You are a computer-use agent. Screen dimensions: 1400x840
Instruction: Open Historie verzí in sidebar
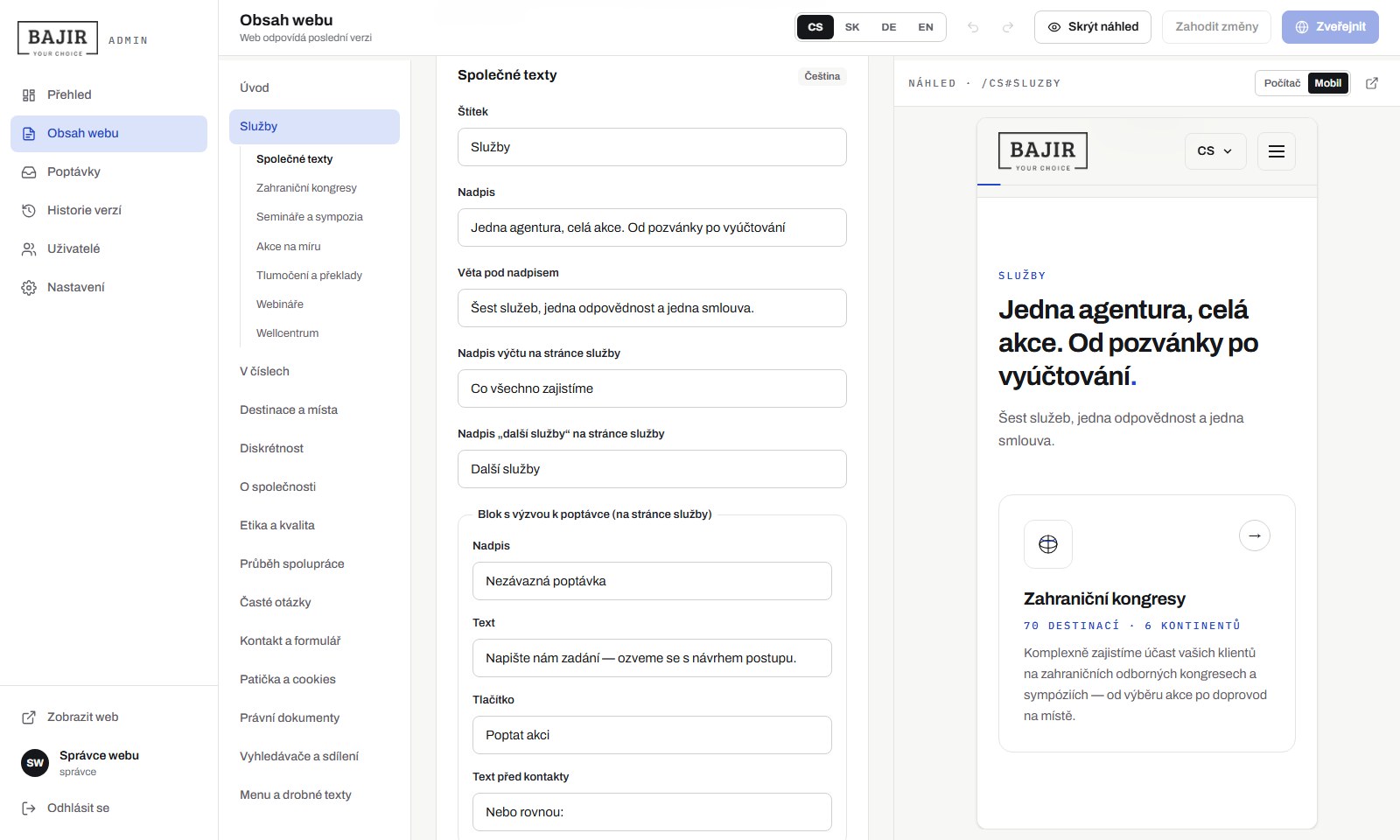tap(108, 210)
